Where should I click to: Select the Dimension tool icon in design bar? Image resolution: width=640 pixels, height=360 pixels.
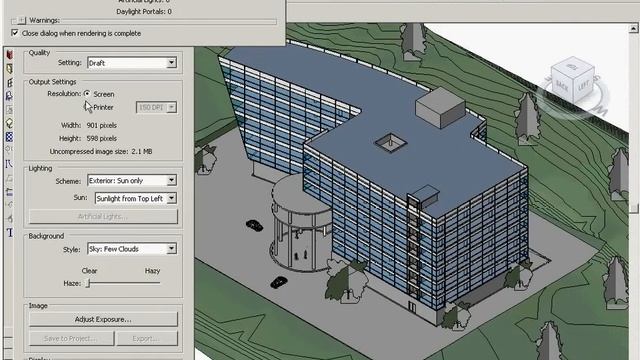coord(9,192)
